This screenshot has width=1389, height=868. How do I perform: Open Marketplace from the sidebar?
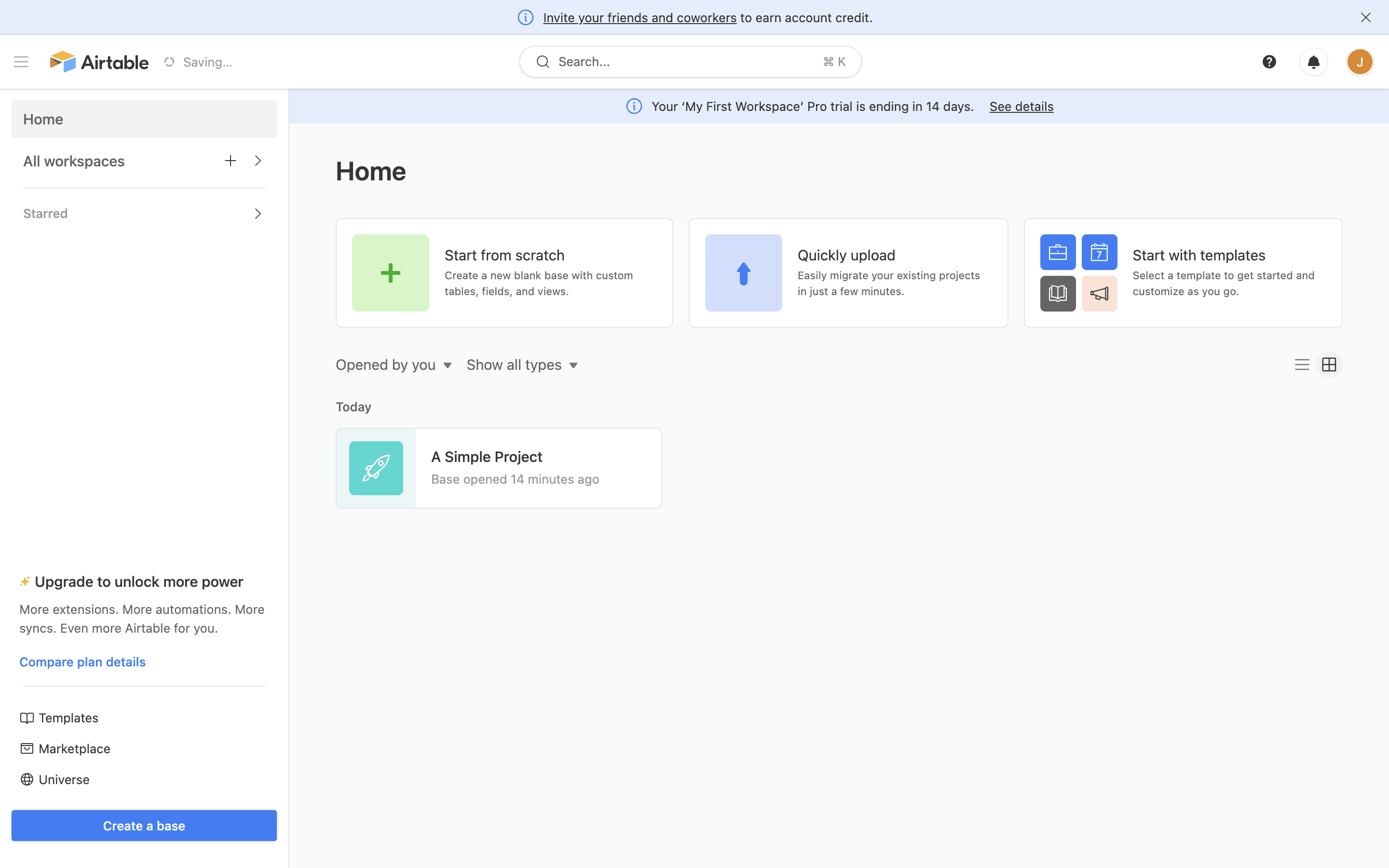(74, 748)
